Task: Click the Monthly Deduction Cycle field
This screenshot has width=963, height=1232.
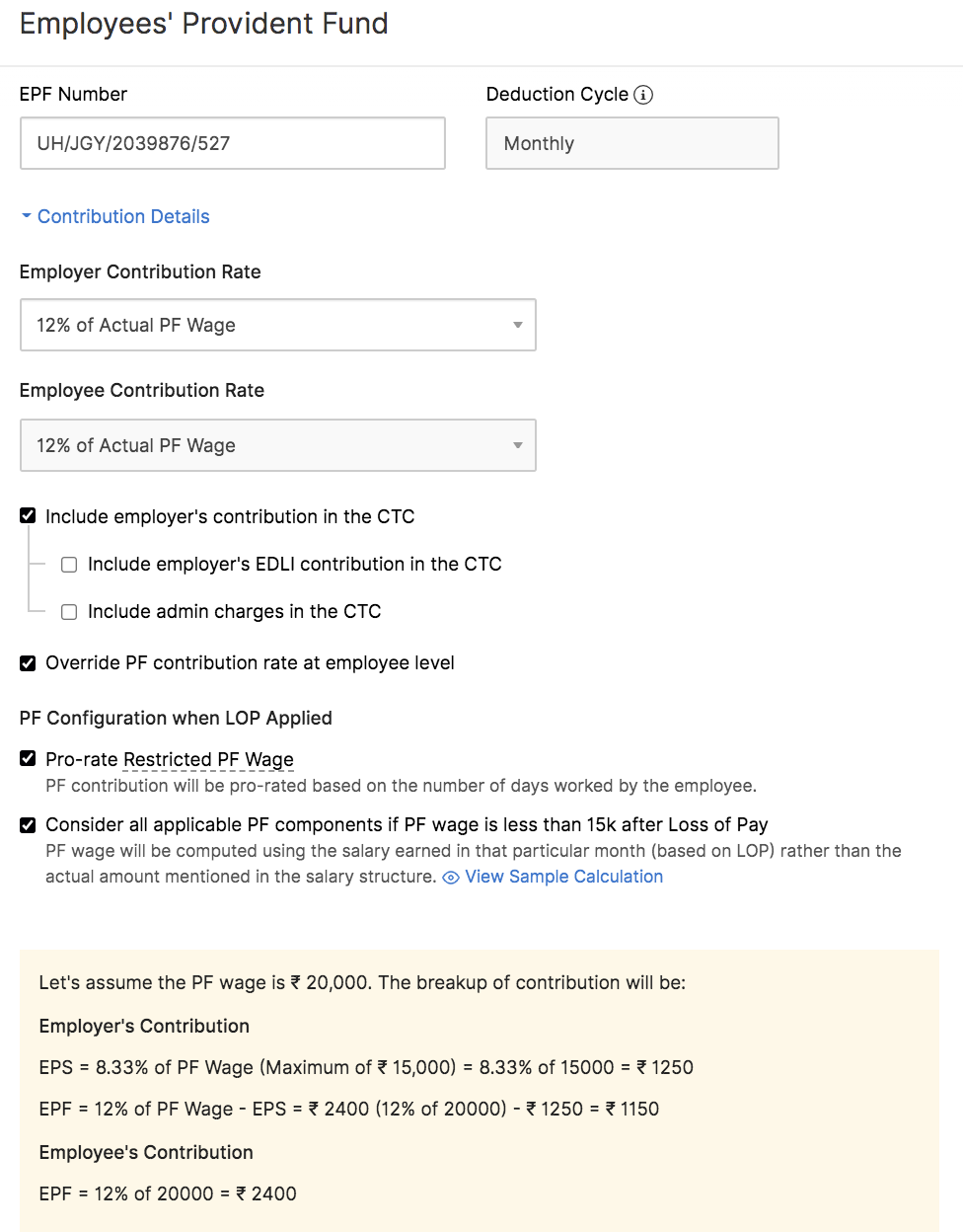Action: [x=631, y=143]
